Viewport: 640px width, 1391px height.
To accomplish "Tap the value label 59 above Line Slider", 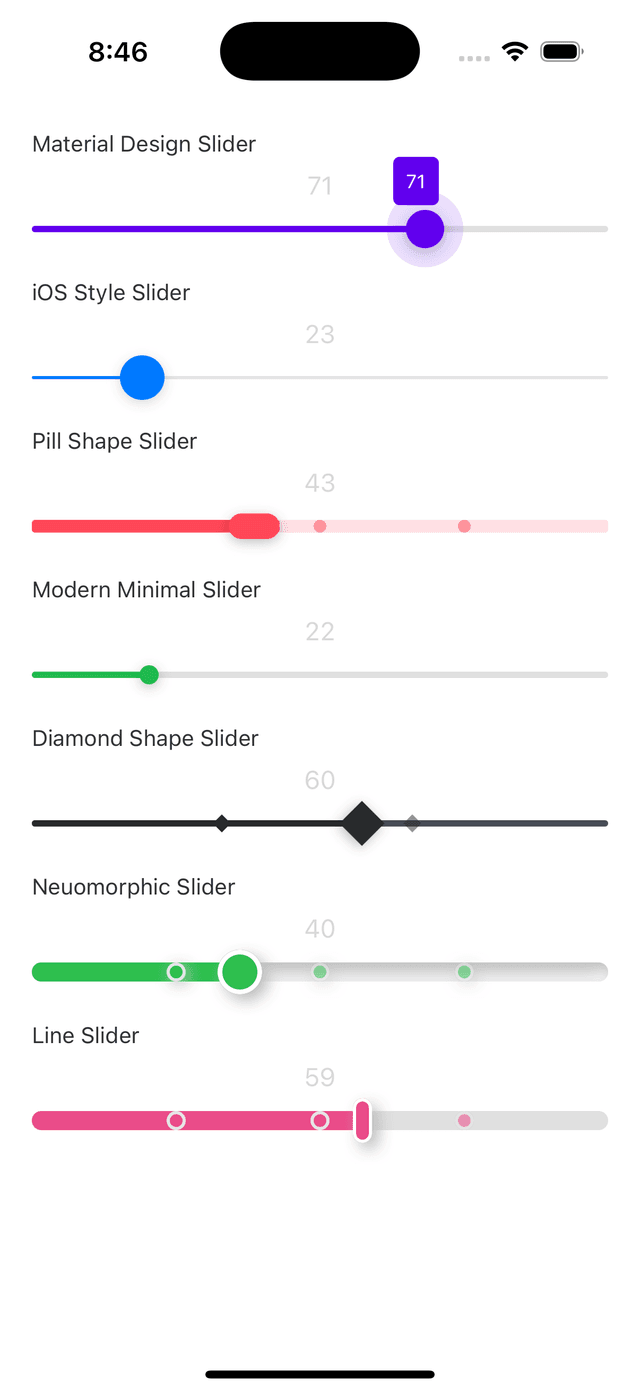I will point(320,1077).
